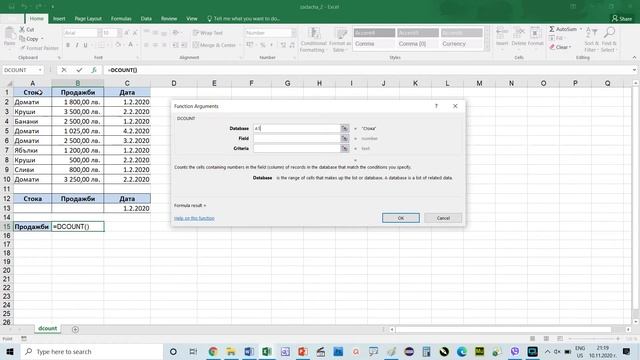Collapse the Field range selector button

pos(345,138)
